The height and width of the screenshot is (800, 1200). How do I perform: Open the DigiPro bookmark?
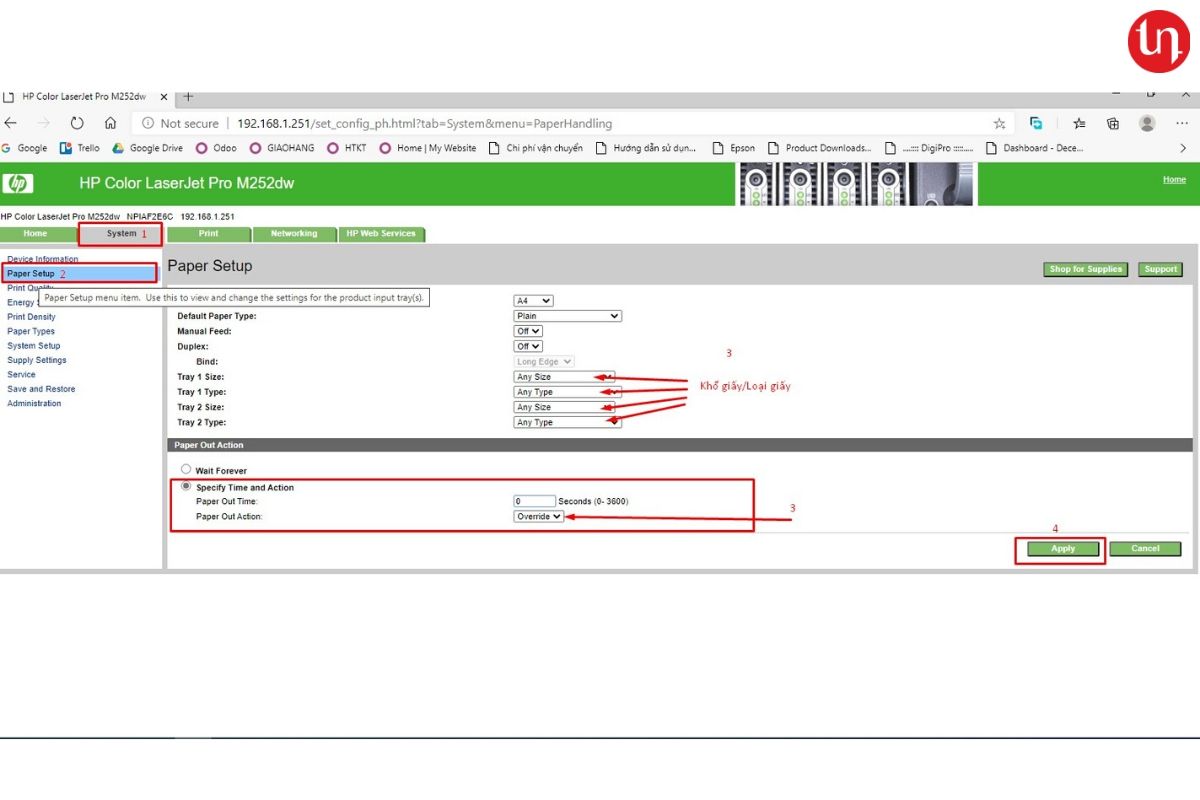pos(929,148)
